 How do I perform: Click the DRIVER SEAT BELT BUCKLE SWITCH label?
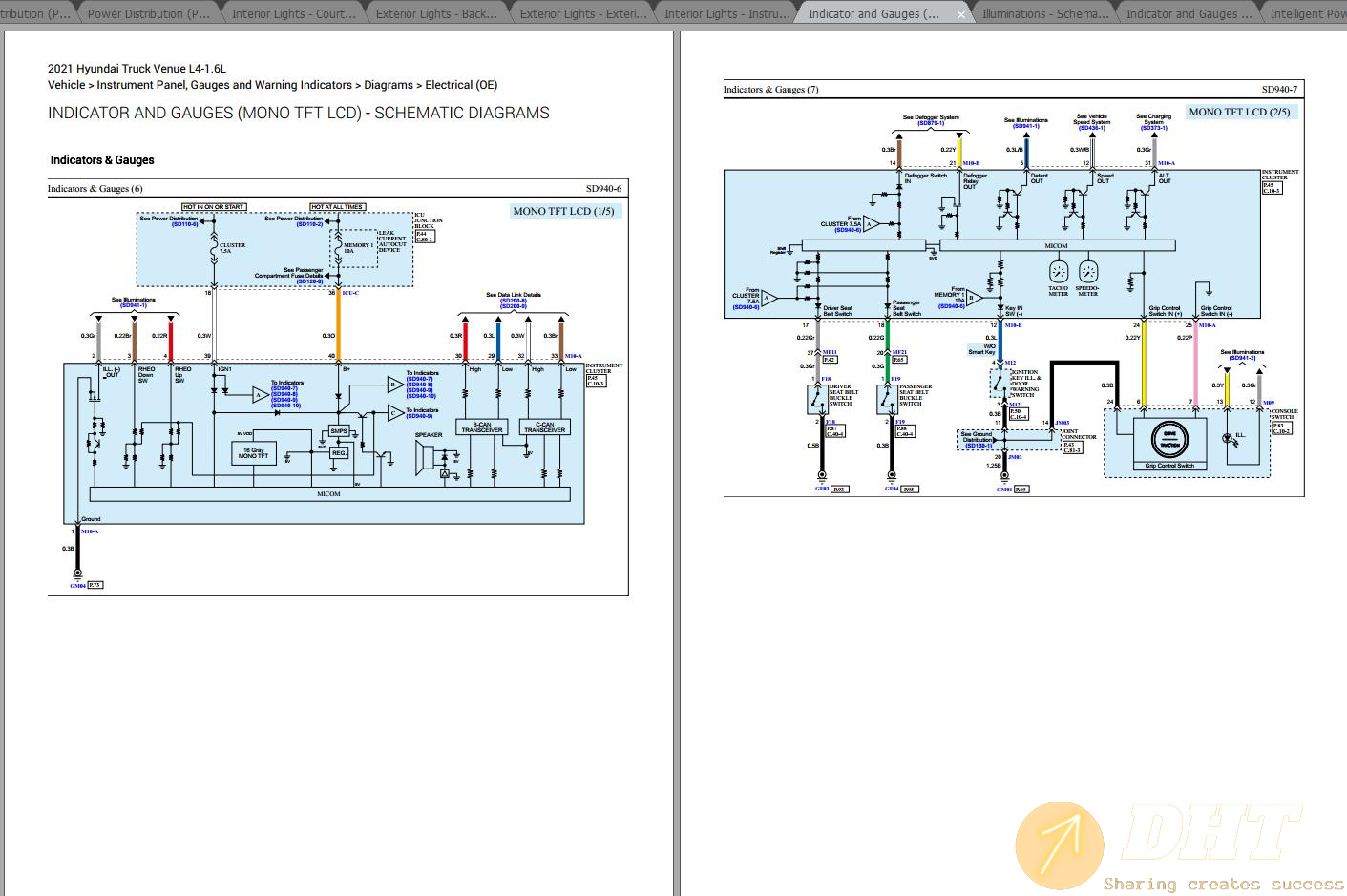[x=844, y=395]
